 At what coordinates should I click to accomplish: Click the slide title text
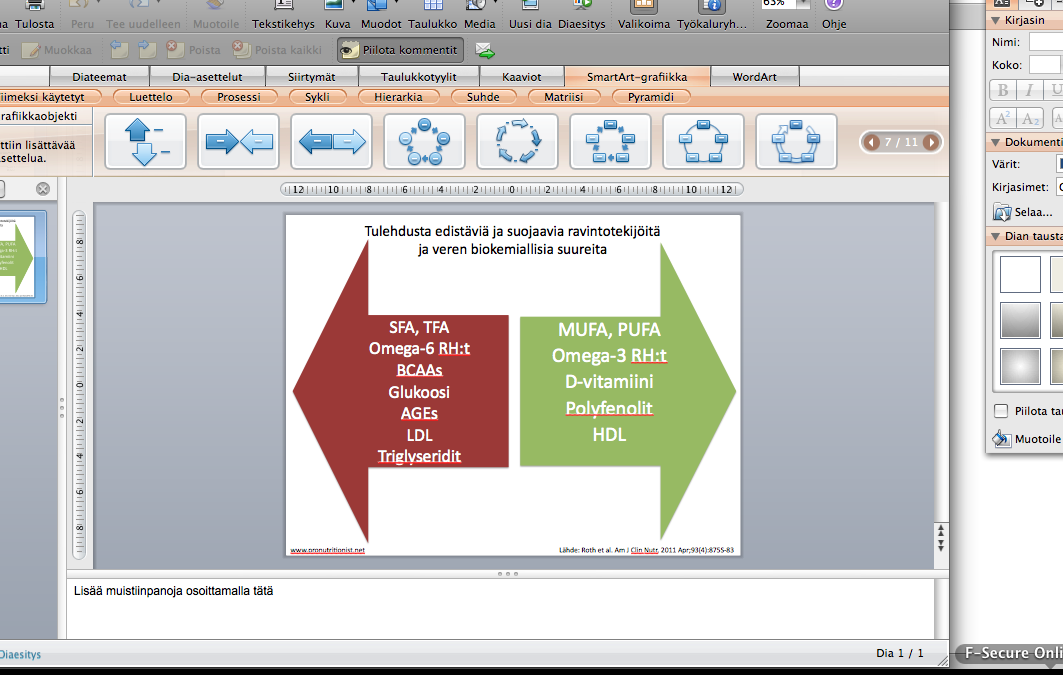(512, 240)
